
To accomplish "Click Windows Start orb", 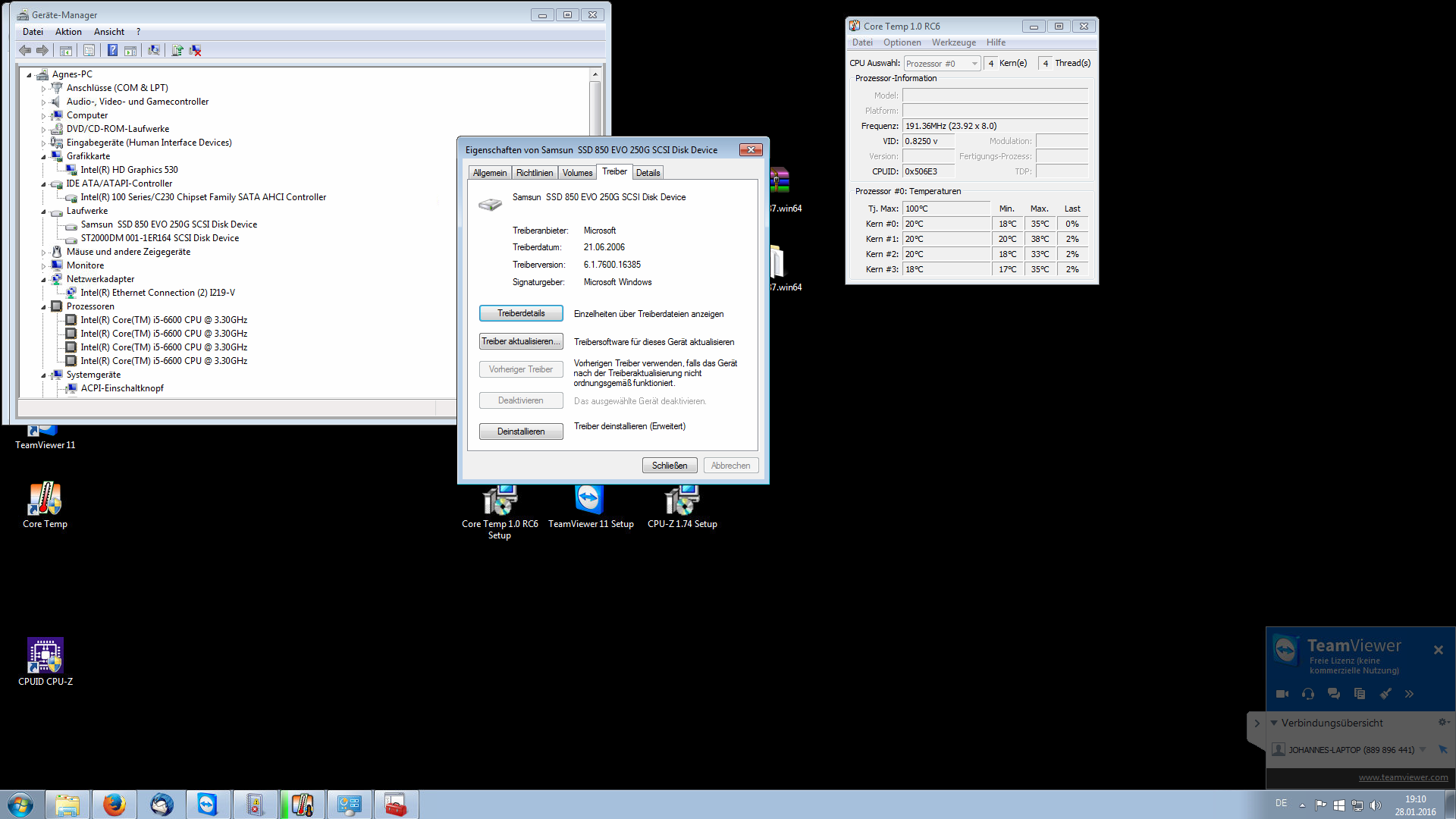I will (x=20, y=805).
